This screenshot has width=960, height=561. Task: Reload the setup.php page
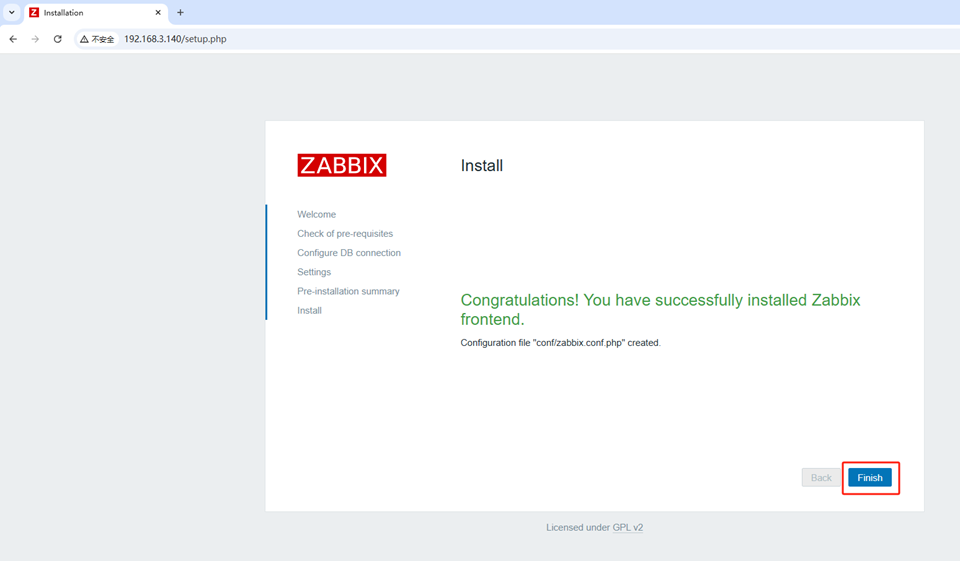pyautogui.click(x=58, y=39)
